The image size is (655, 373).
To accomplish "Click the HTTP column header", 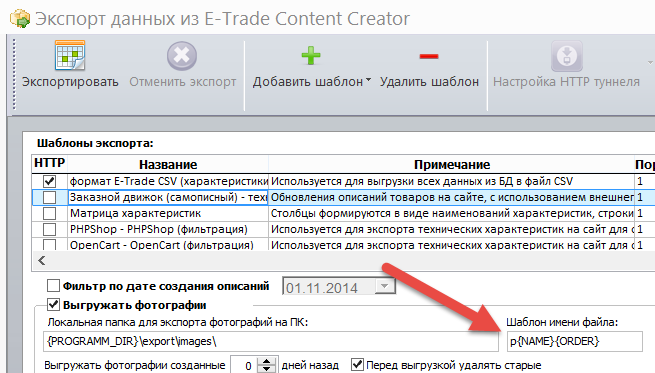I will tap(49, 164).
